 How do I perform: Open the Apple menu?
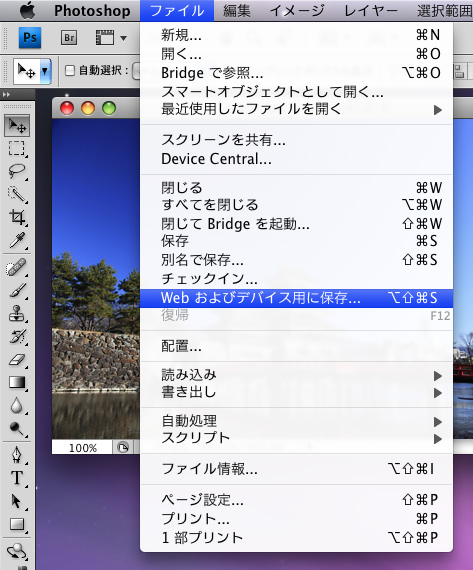pos(28,10)
